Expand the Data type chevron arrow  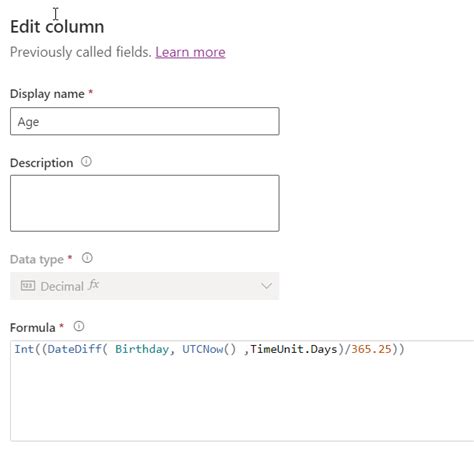coord(266,286)
